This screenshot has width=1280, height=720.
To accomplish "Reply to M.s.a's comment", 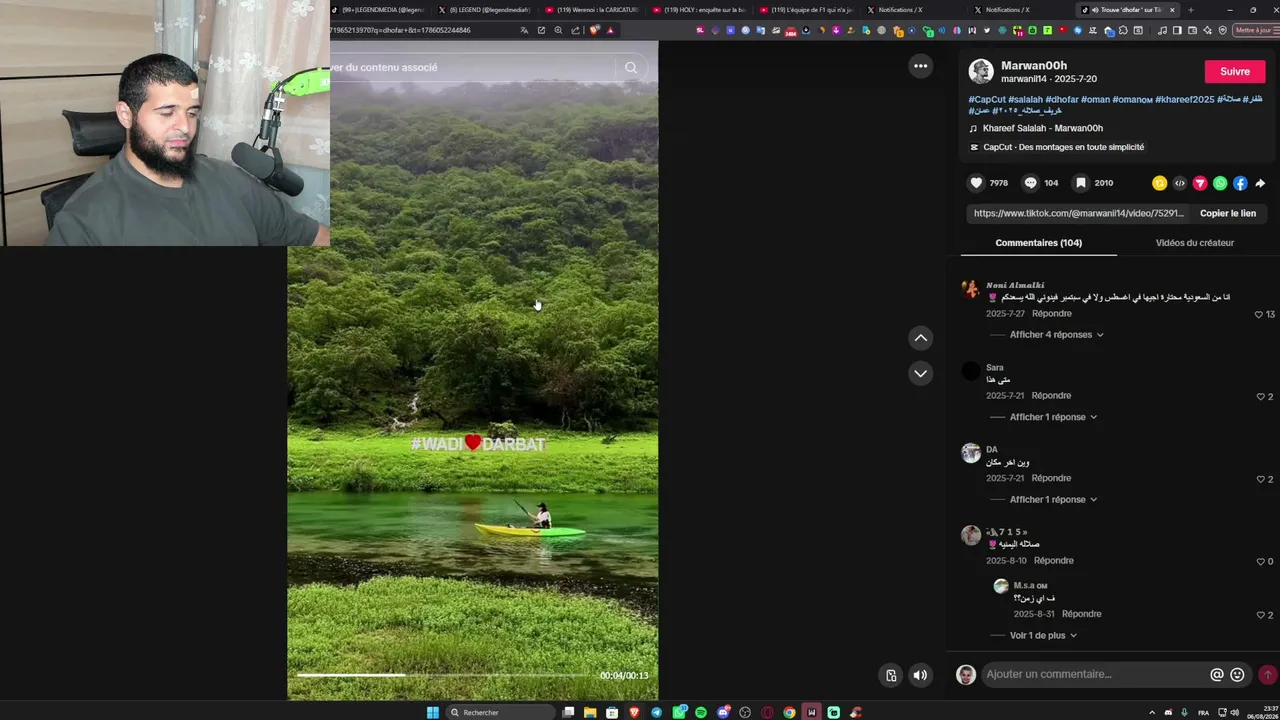I will click(1081, 614).
